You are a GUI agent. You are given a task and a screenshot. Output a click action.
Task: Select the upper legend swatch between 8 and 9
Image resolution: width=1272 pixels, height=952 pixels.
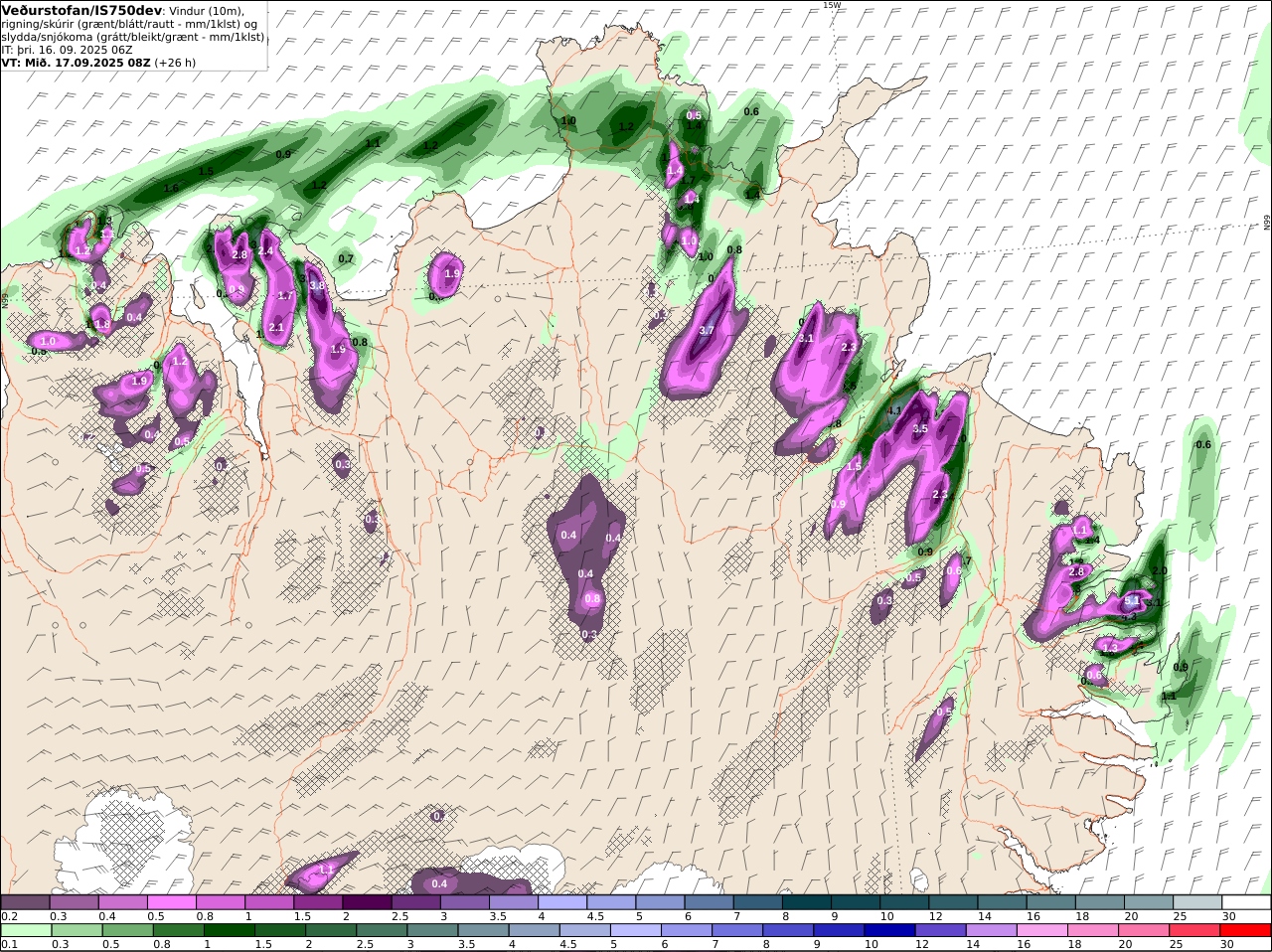(x=807, y=902)
